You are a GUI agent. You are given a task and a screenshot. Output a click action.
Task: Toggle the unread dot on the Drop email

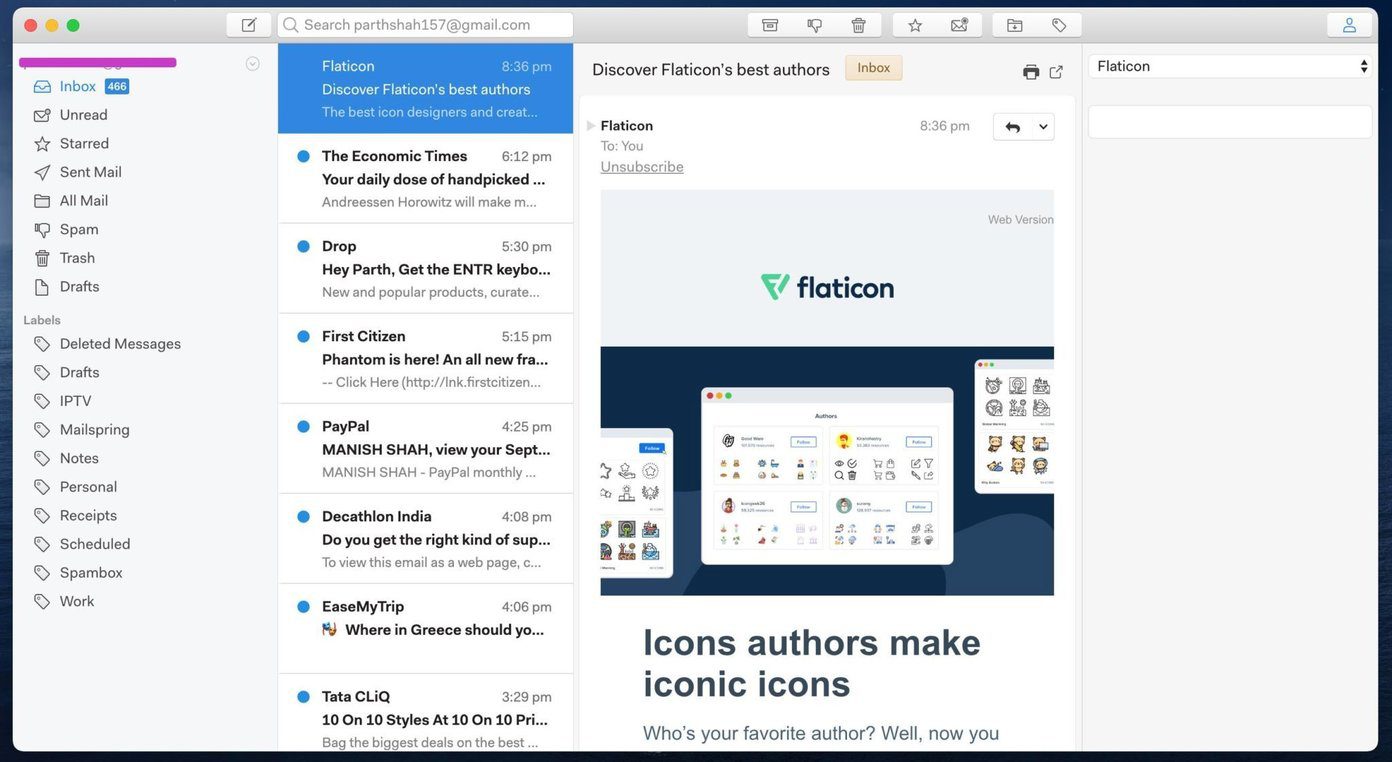[x=303, y=246]
